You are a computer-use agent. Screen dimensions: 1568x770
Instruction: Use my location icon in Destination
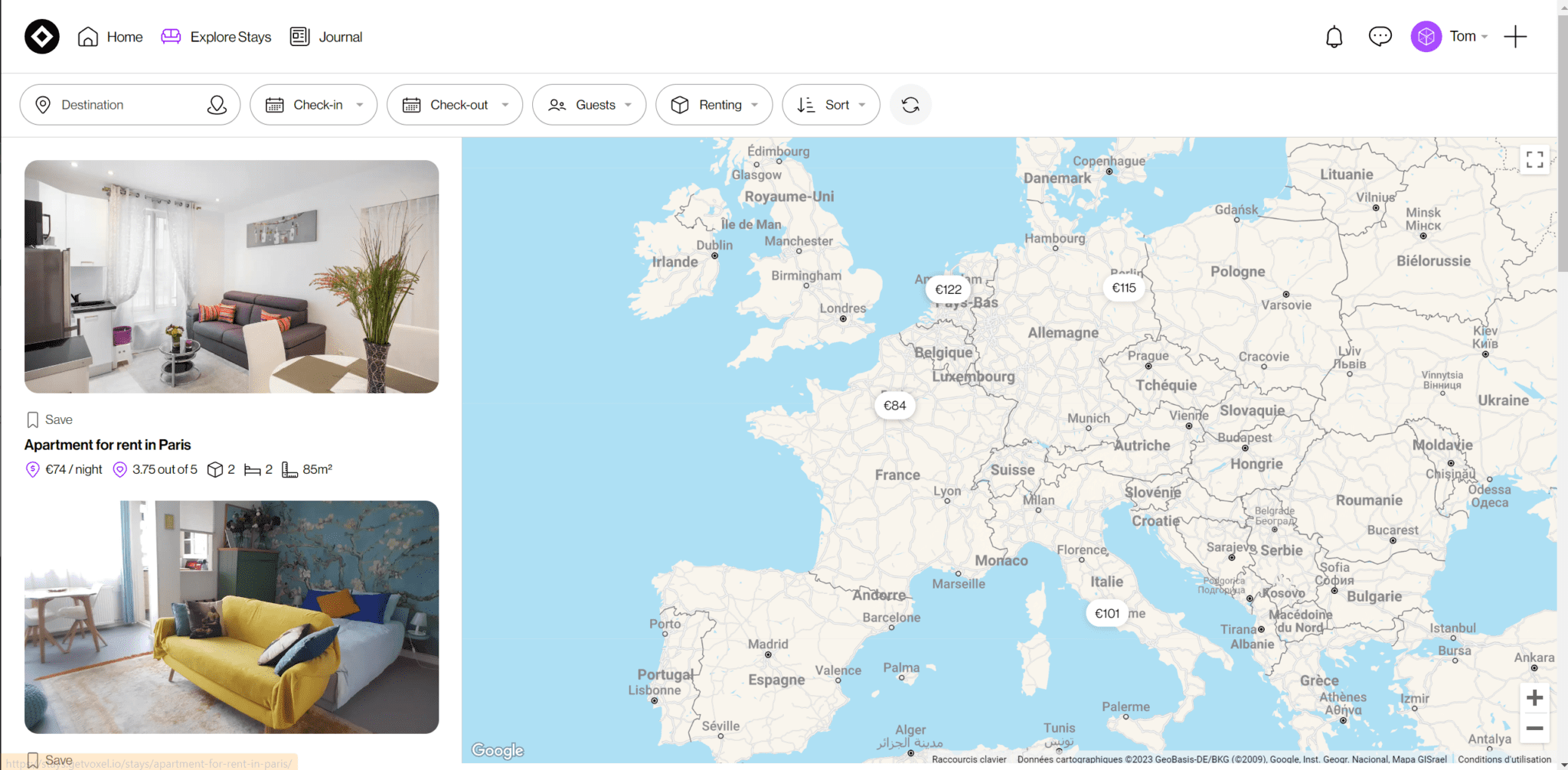point(217,105)
